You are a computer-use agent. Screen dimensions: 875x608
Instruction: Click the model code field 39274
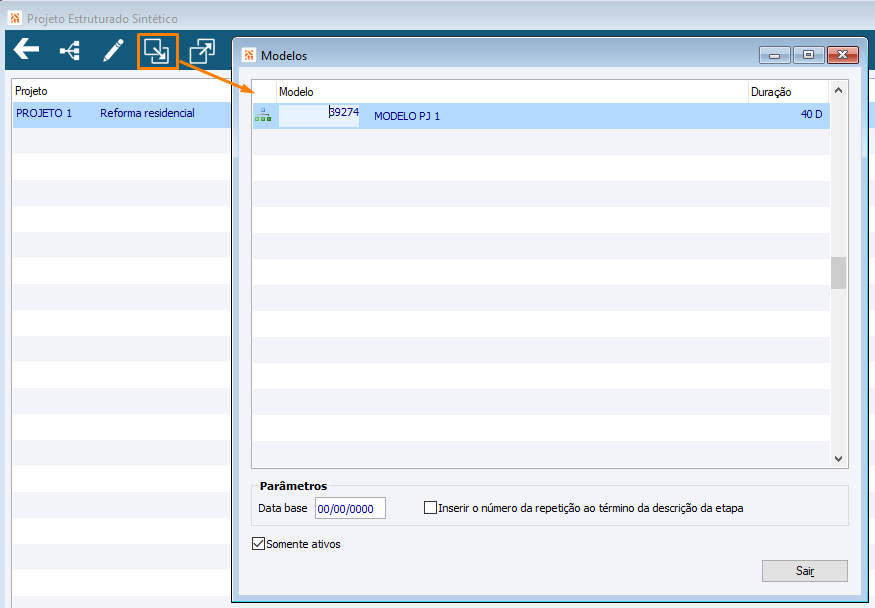pyautogui.click(x=319, y=115)
